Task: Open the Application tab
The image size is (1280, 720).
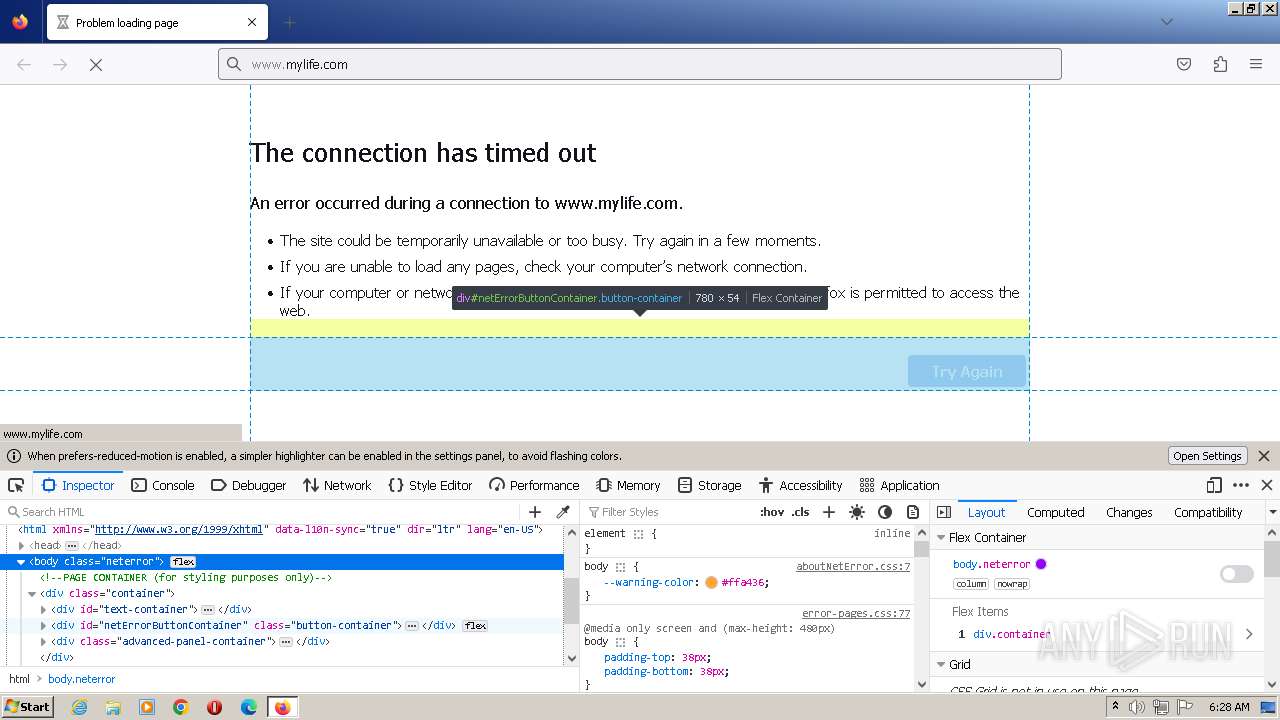Action: click(899, 485)
